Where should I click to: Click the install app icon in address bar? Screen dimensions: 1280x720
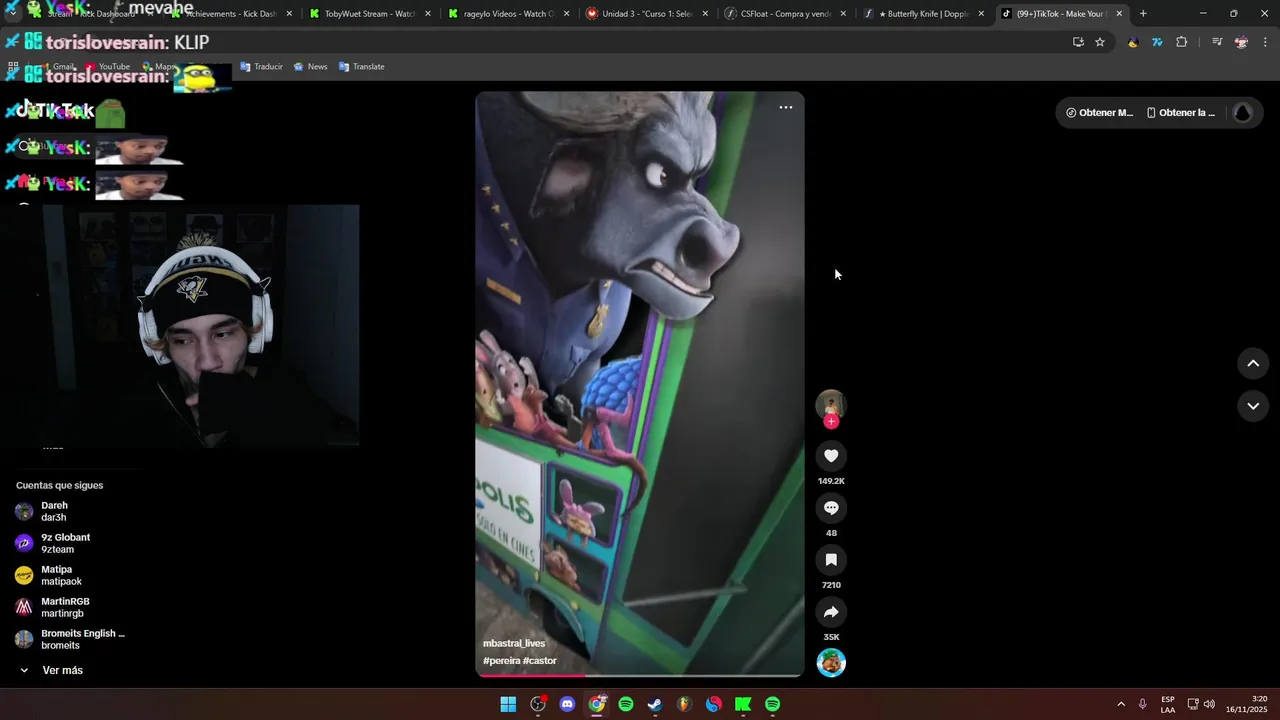(1078, 42)
